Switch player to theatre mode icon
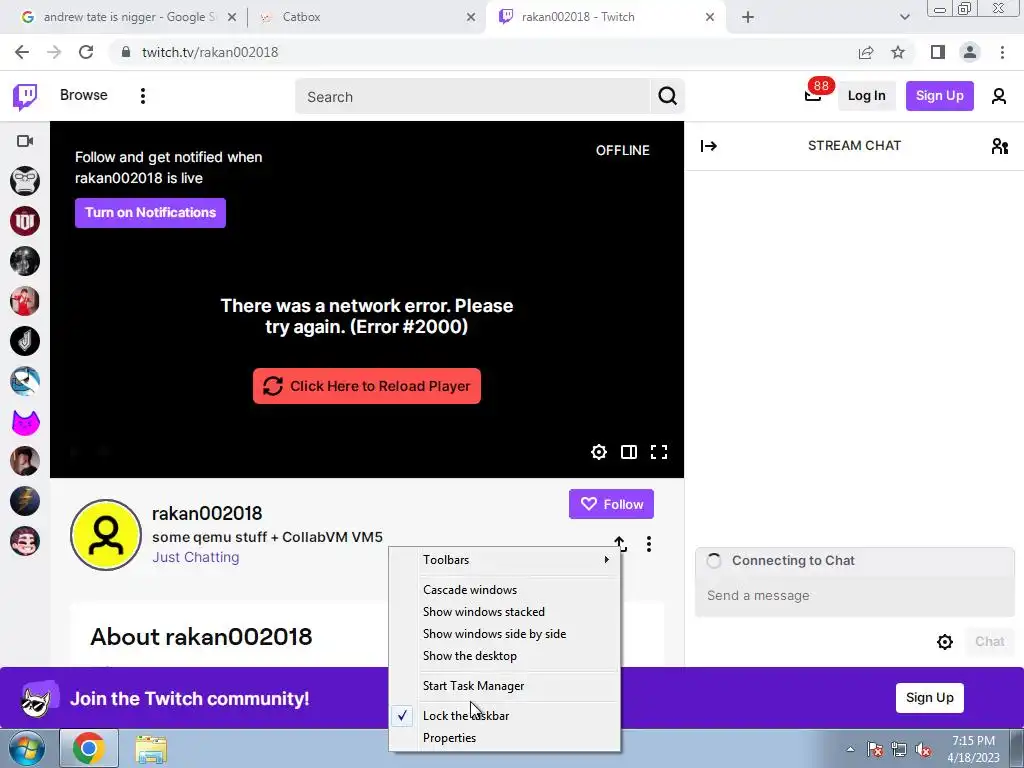This screenshot has width=1024, height=768. pos(629,452)
